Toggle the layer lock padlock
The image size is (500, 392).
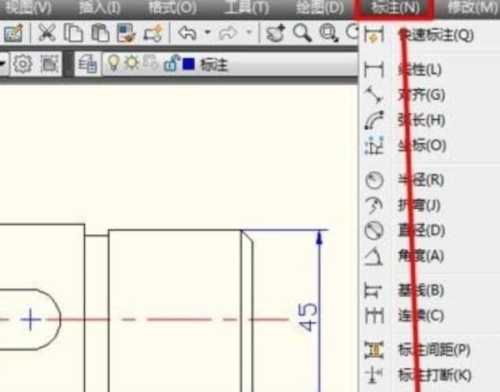(171, 63)
